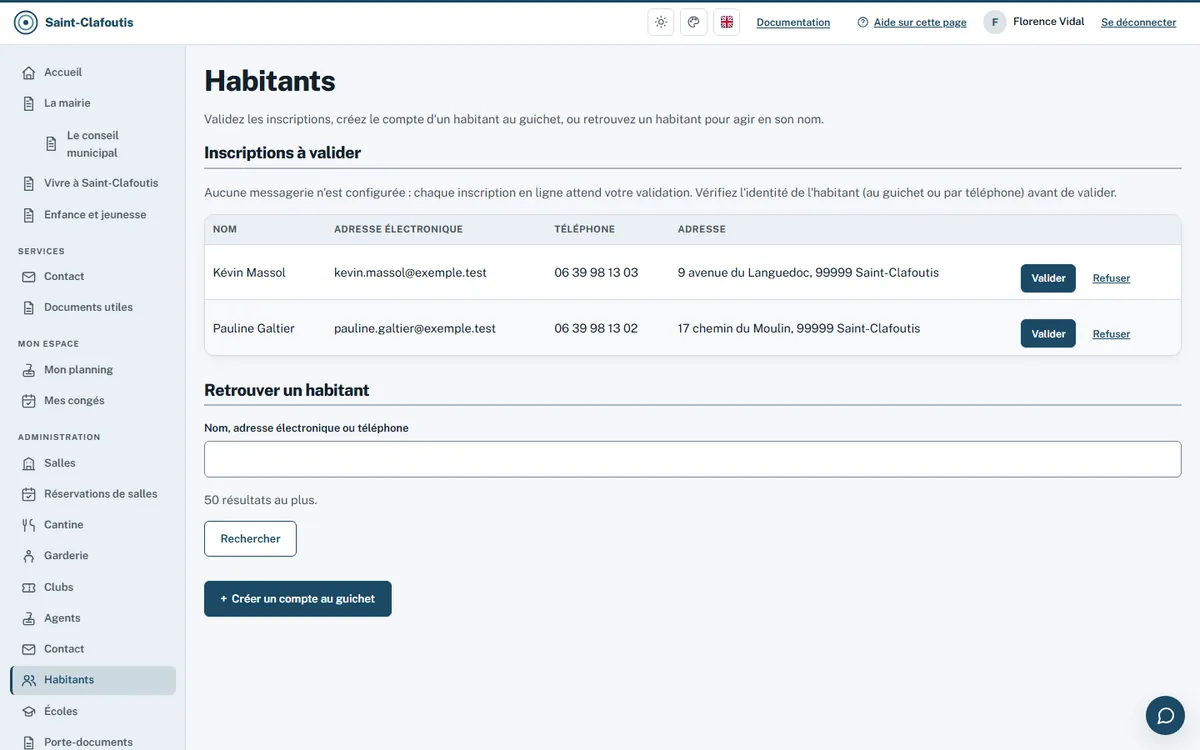Click the help question mark icon
The height and width of the screenshot is (750, 1200).
coord(863,22)
